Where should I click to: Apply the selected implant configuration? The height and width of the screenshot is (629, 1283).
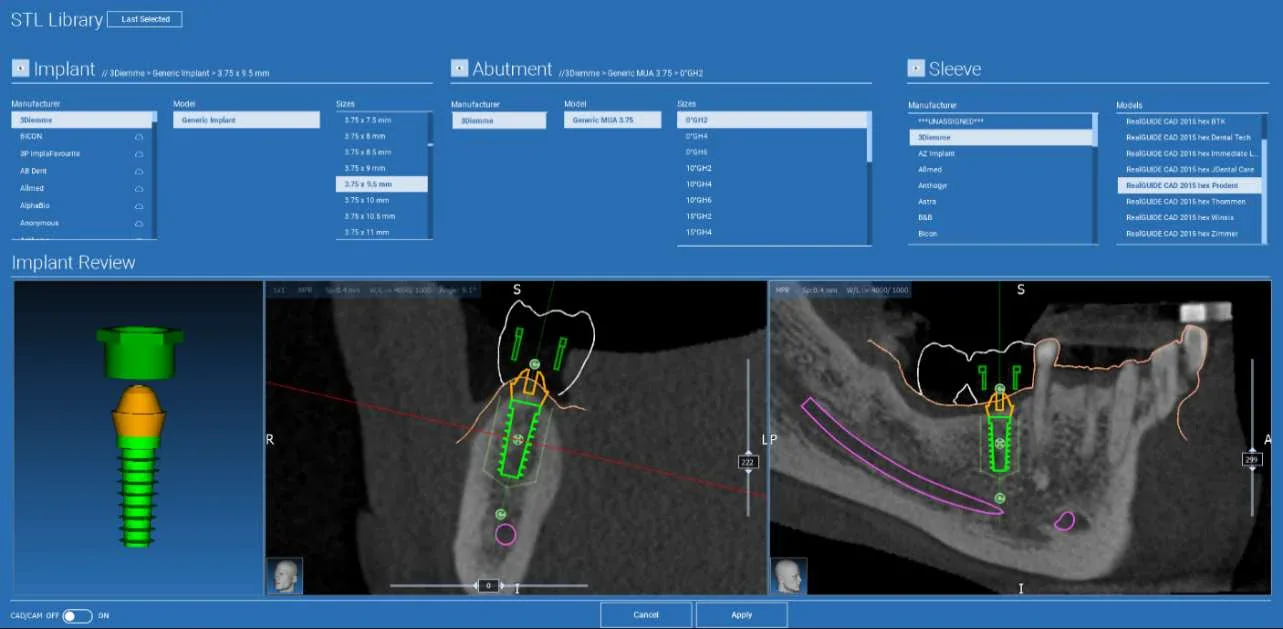point(741,615)
